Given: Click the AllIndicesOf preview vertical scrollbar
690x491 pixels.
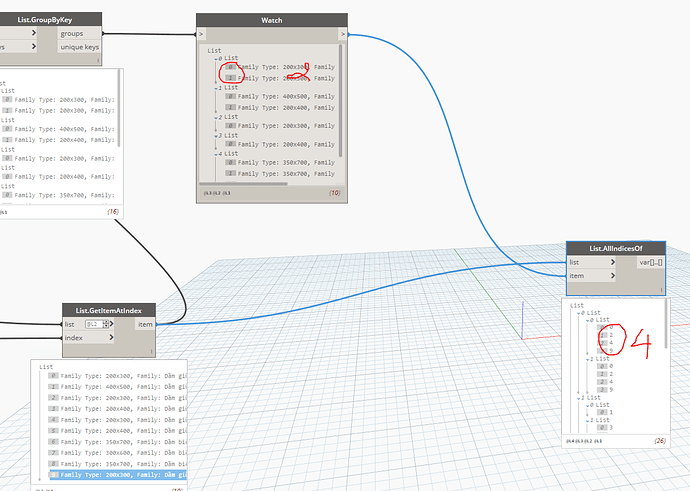Looking at the screenshot, I should click(666, 323).
